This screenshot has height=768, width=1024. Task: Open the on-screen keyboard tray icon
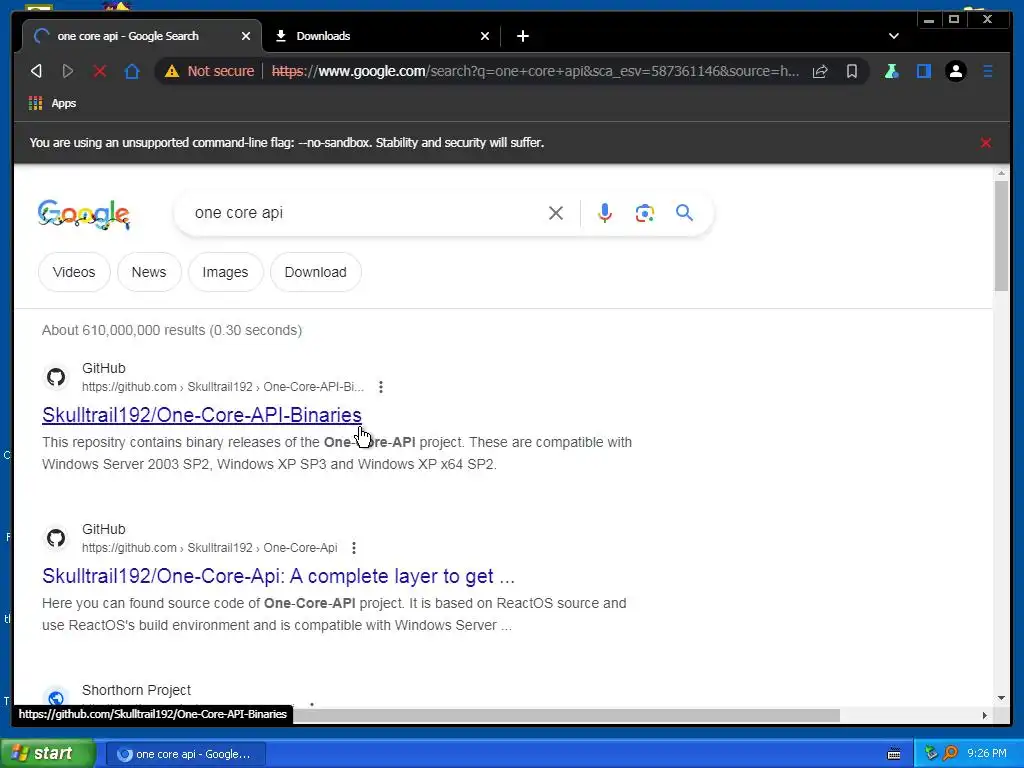tap(894, 754)
